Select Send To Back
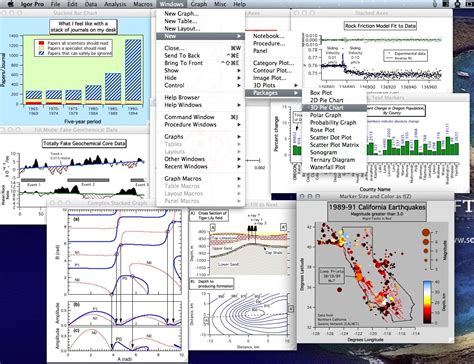This screenshot has height=364, width=474. pos(200,55)
